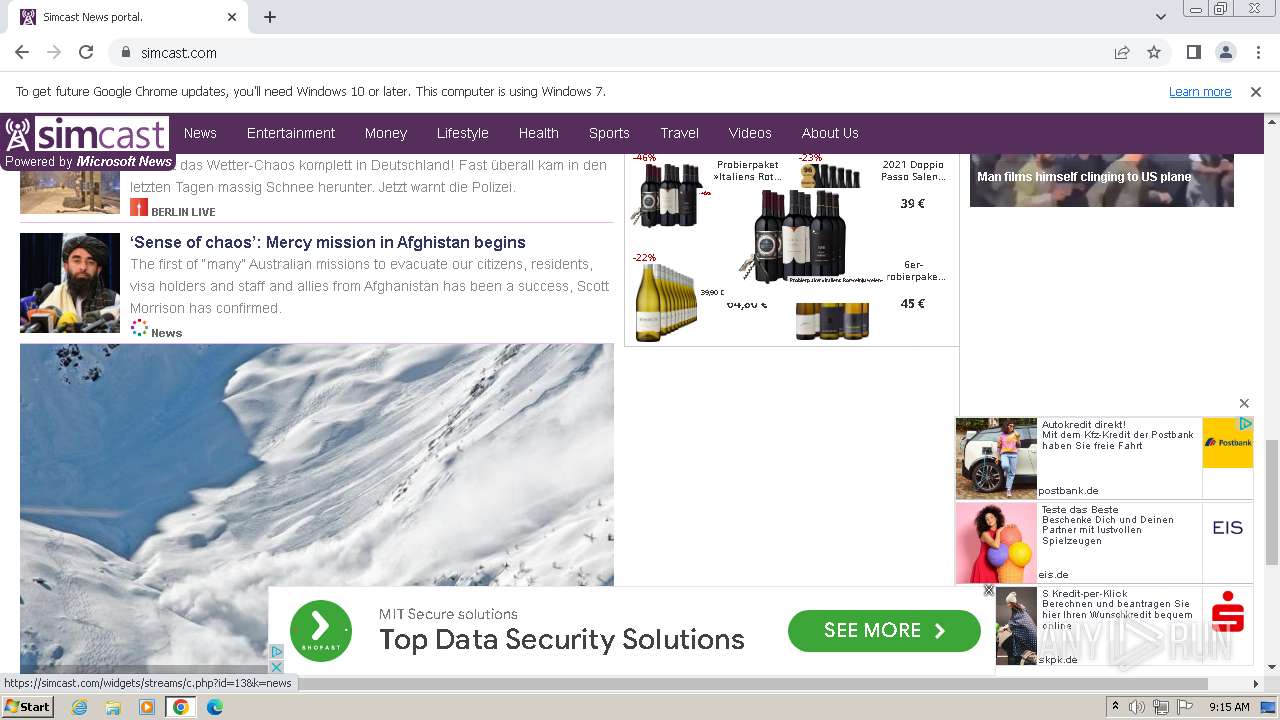This screenshot has width=1280, height=720.
Task: Open a new browser tab
Action: [270, 17]
